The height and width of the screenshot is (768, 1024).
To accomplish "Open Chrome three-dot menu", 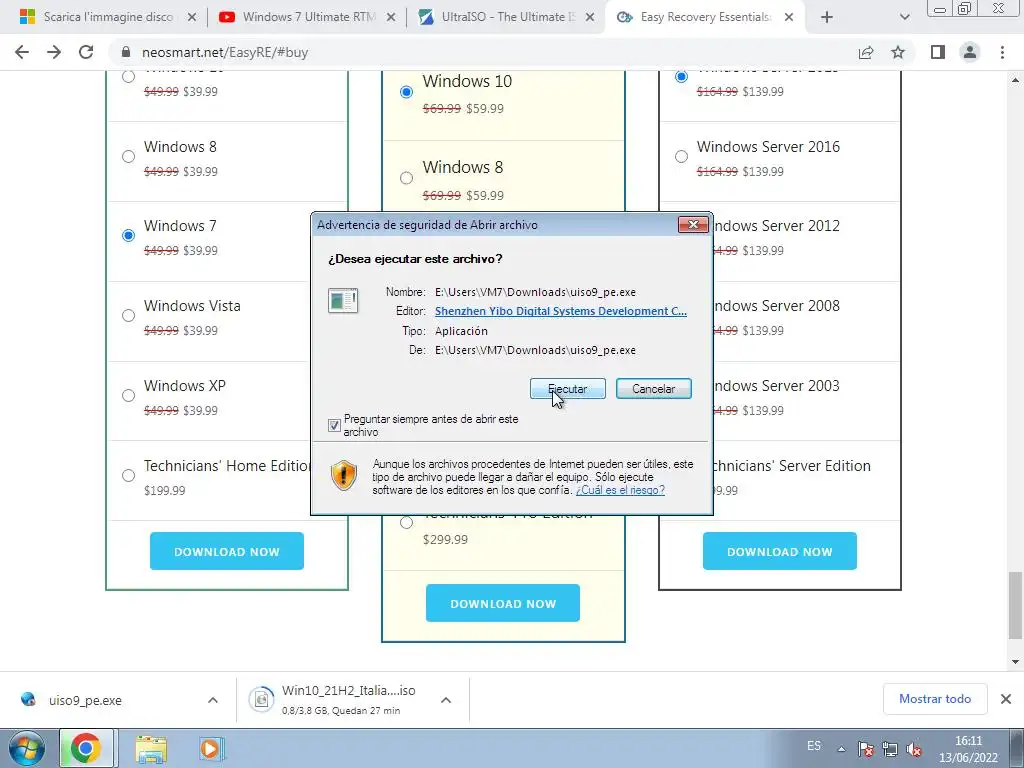I will [x=1002, y=52].
